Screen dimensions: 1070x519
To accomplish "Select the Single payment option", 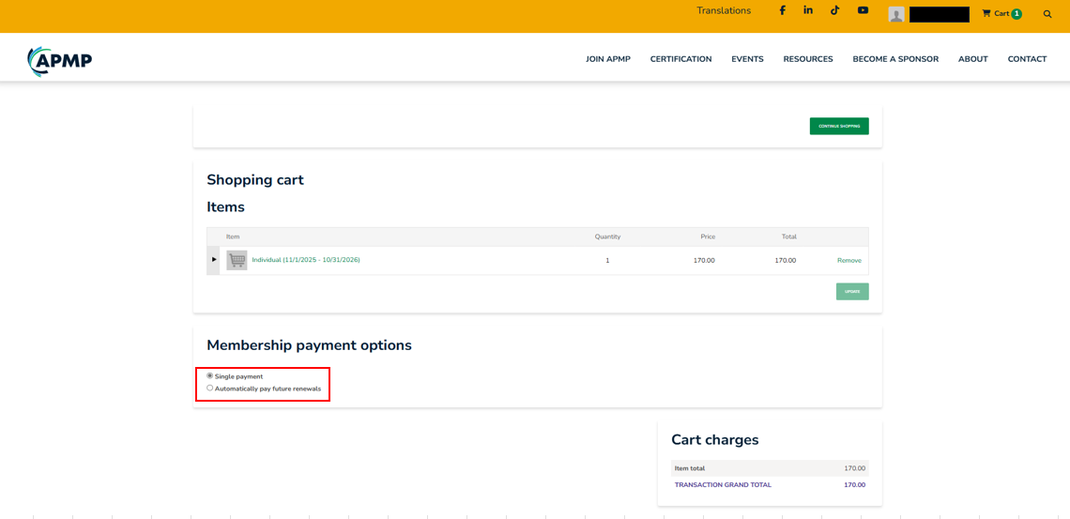I will point(210,376).
